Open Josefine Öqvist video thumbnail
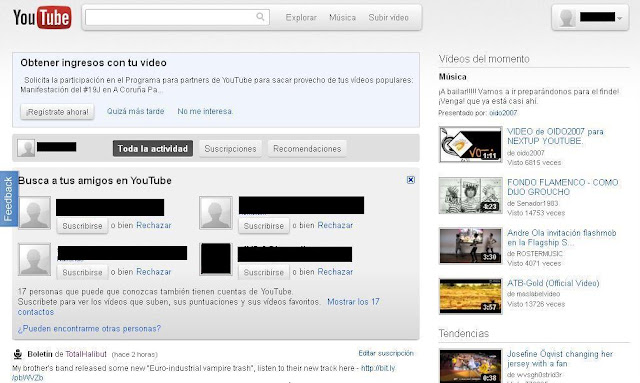Image resolution: width=640 pixels, height=383 pixels. point(470,366)
